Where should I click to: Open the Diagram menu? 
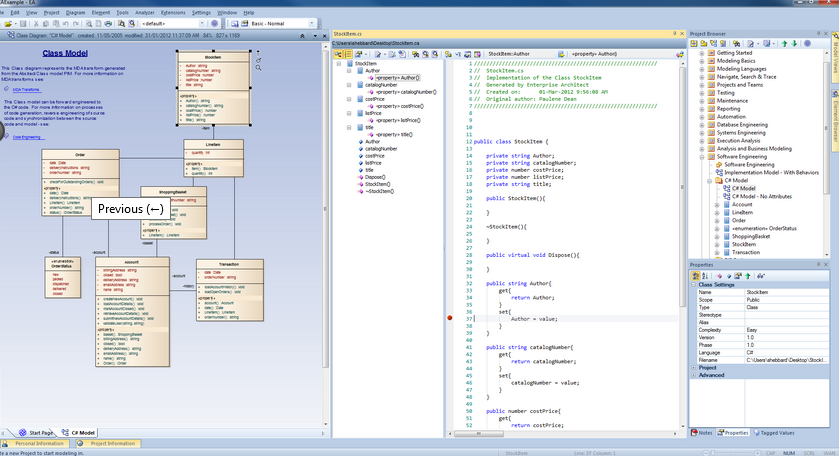(x=75, y=12)
